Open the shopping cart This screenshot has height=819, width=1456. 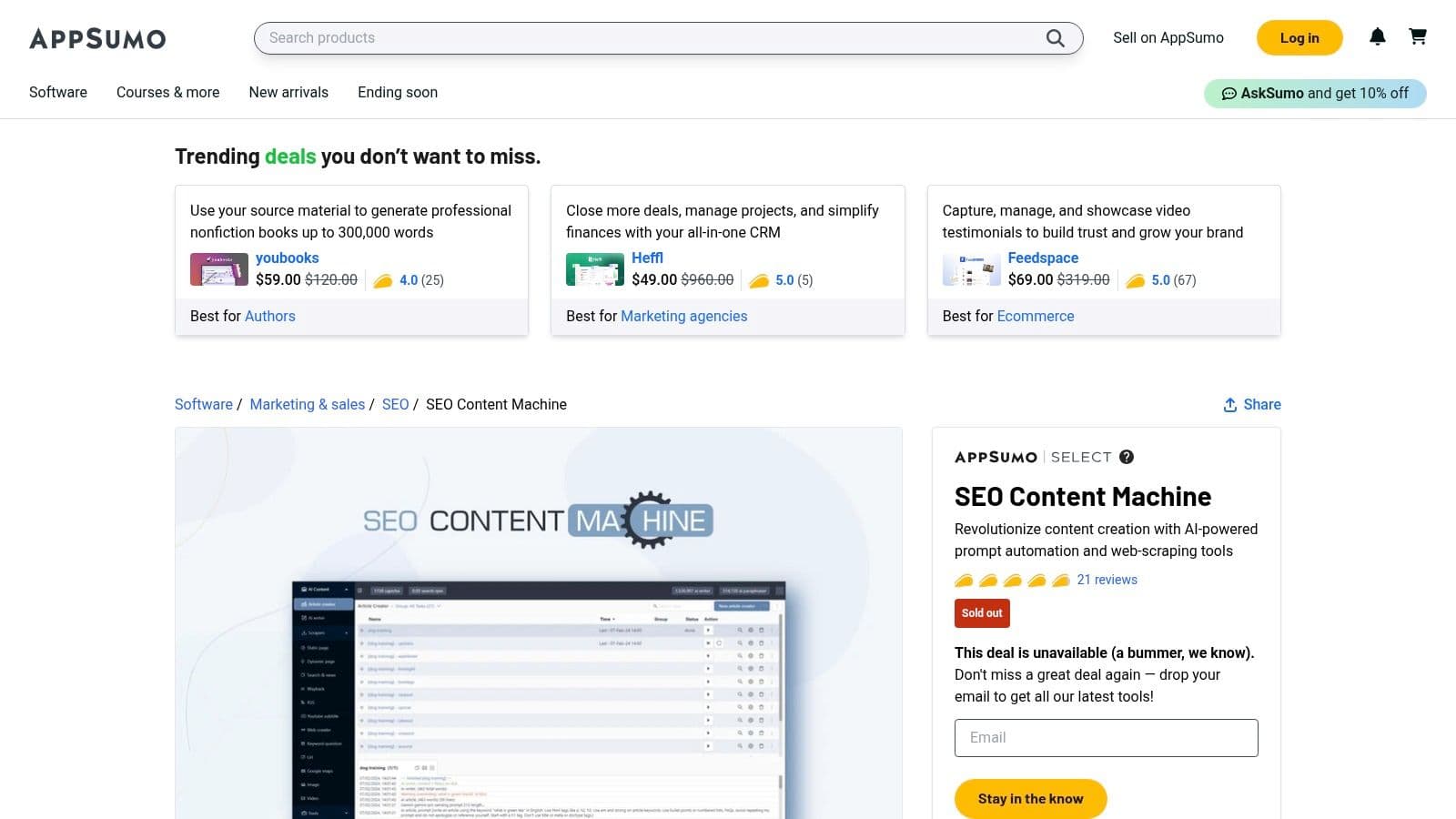coord(1418,37)
